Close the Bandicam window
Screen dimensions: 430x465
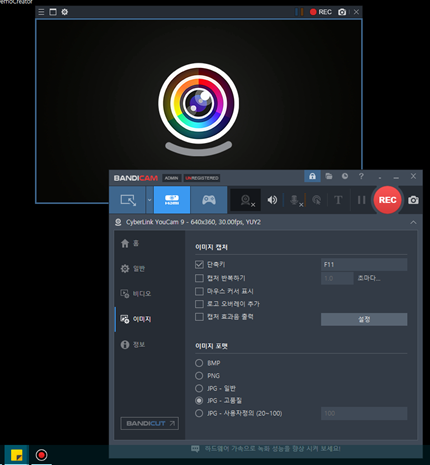(x=413, y=176)
